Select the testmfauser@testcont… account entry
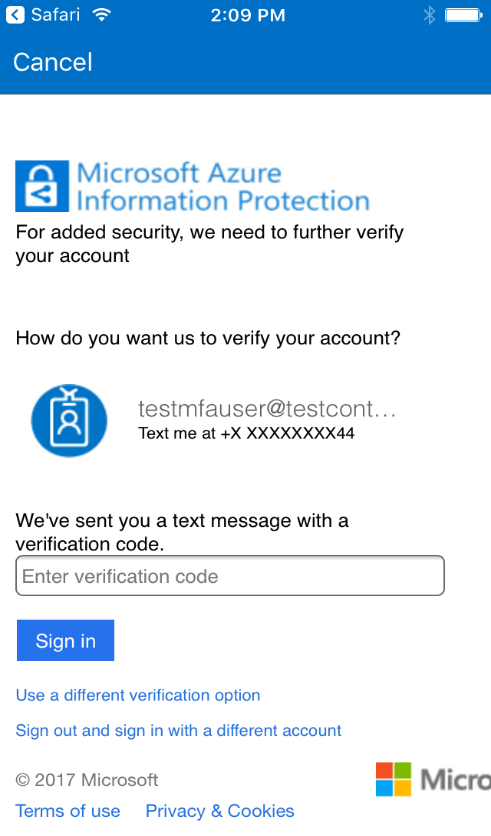 pyautogui.click(x=267, y=409)
